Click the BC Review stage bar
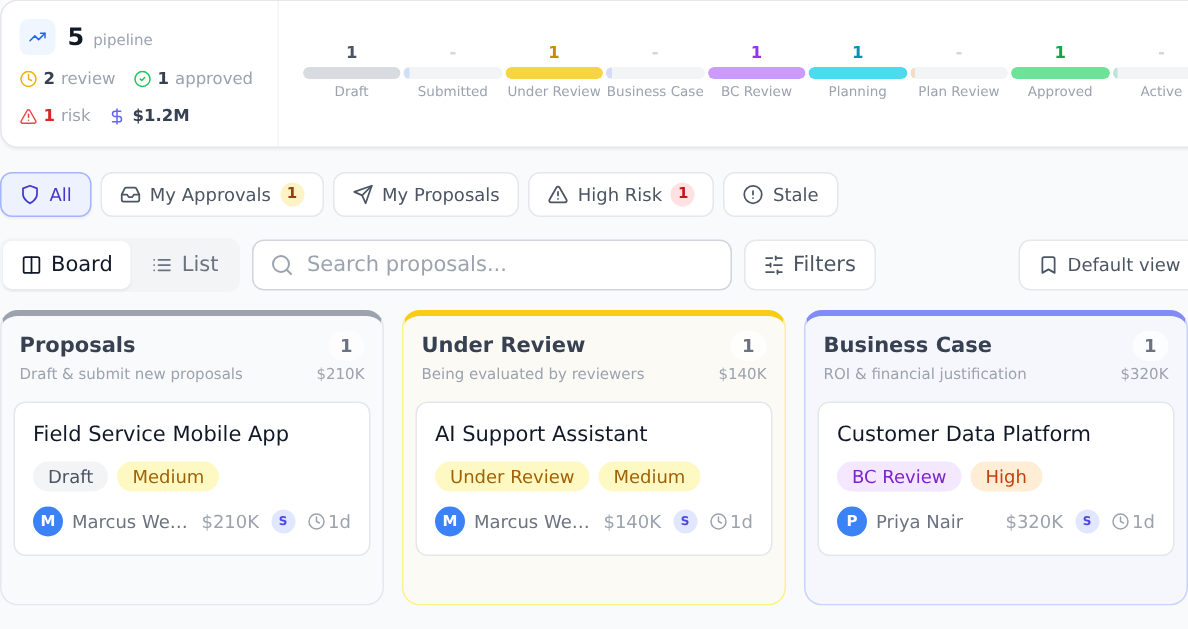This screenshot has height=629, width=1188. 756,73
